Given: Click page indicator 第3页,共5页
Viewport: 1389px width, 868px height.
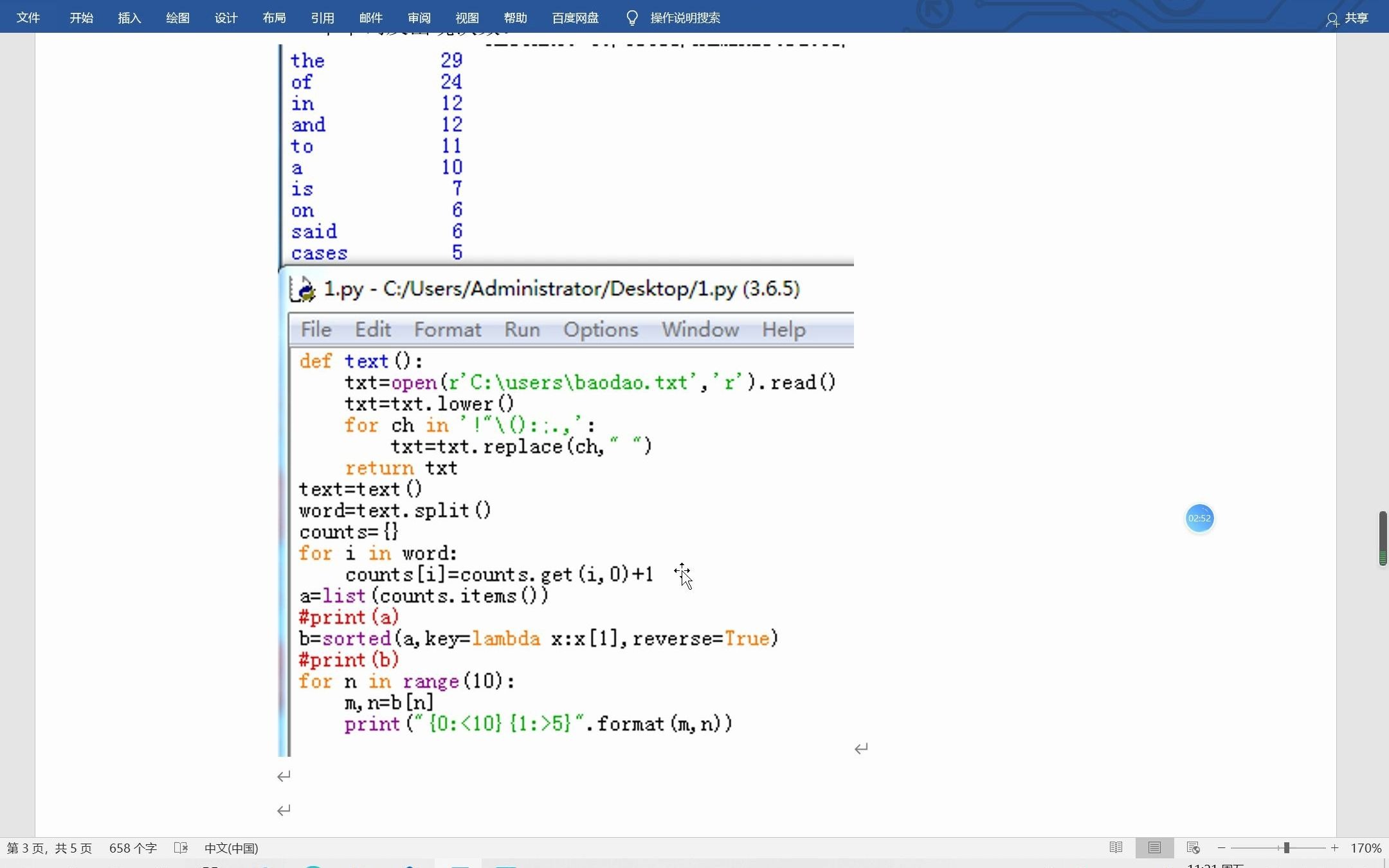Looking at the screenshot, I should (x=50, y=848).
